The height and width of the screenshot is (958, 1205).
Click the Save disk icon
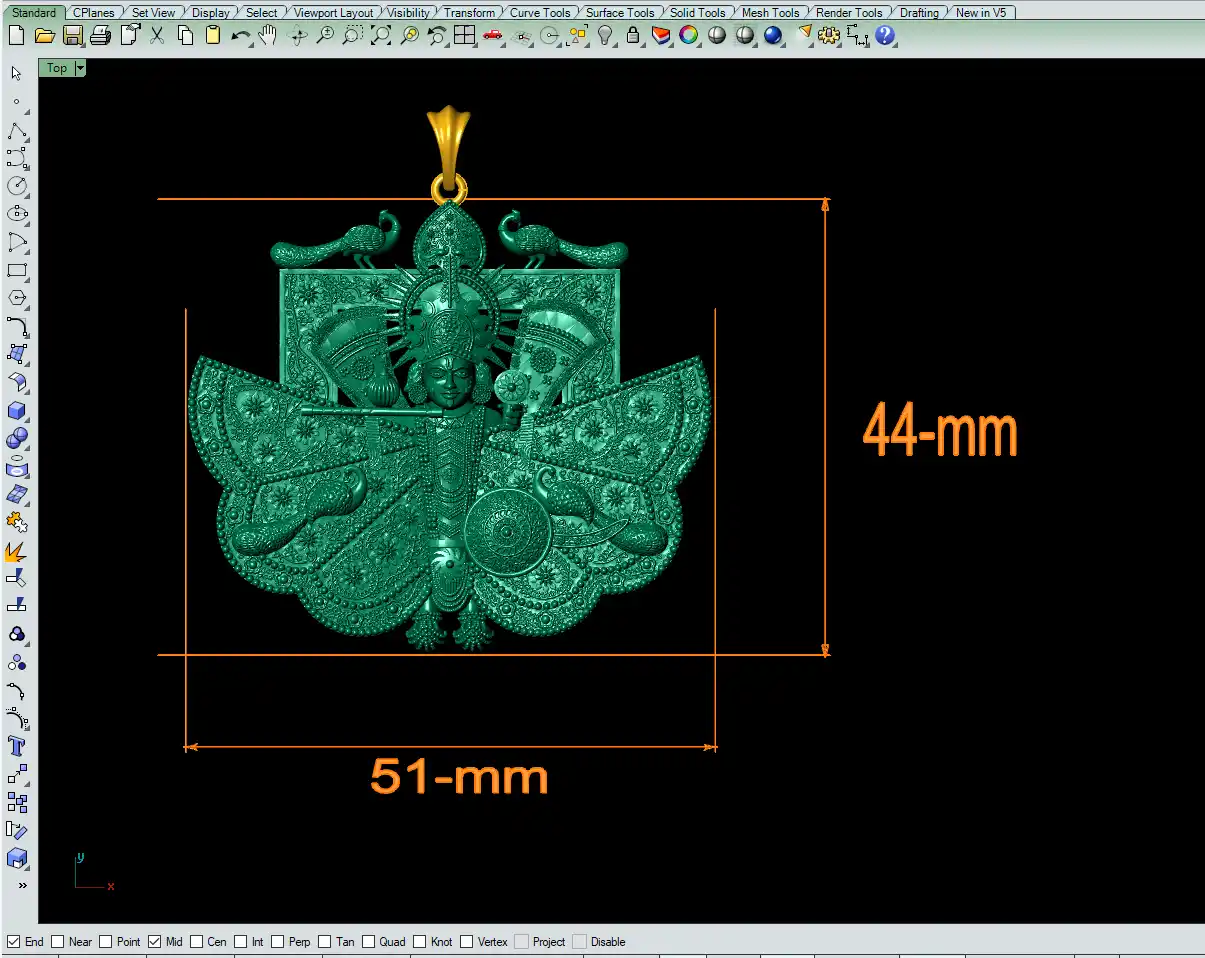[x=73, y=36]
